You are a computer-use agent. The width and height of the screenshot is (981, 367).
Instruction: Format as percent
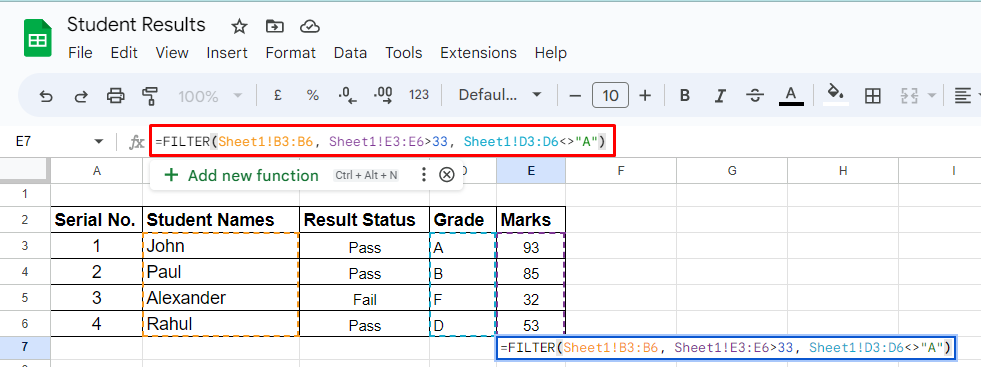coord(313,95)
